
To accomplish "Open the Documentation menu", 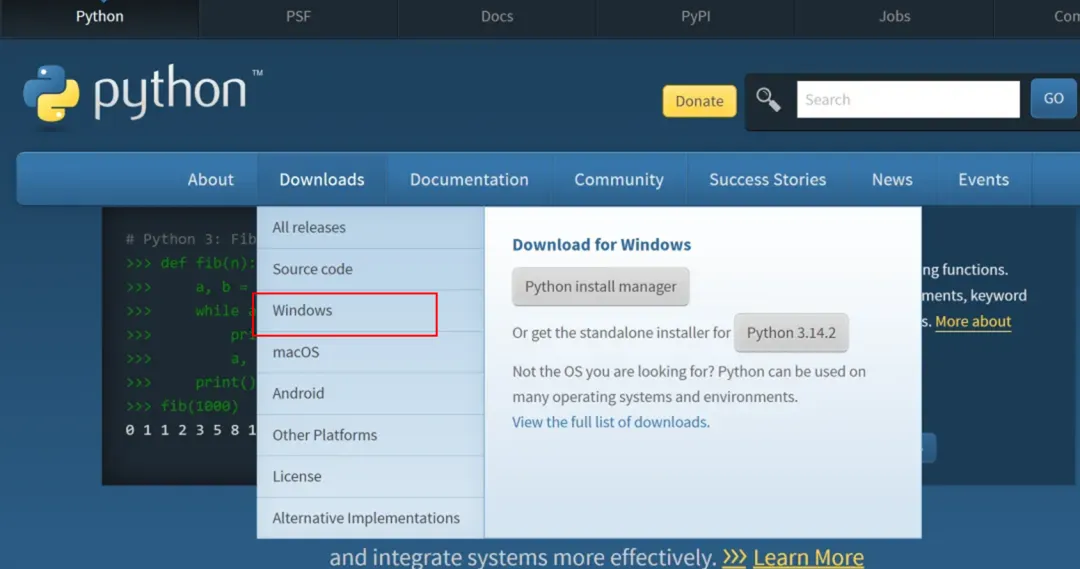I will point(469,179).
